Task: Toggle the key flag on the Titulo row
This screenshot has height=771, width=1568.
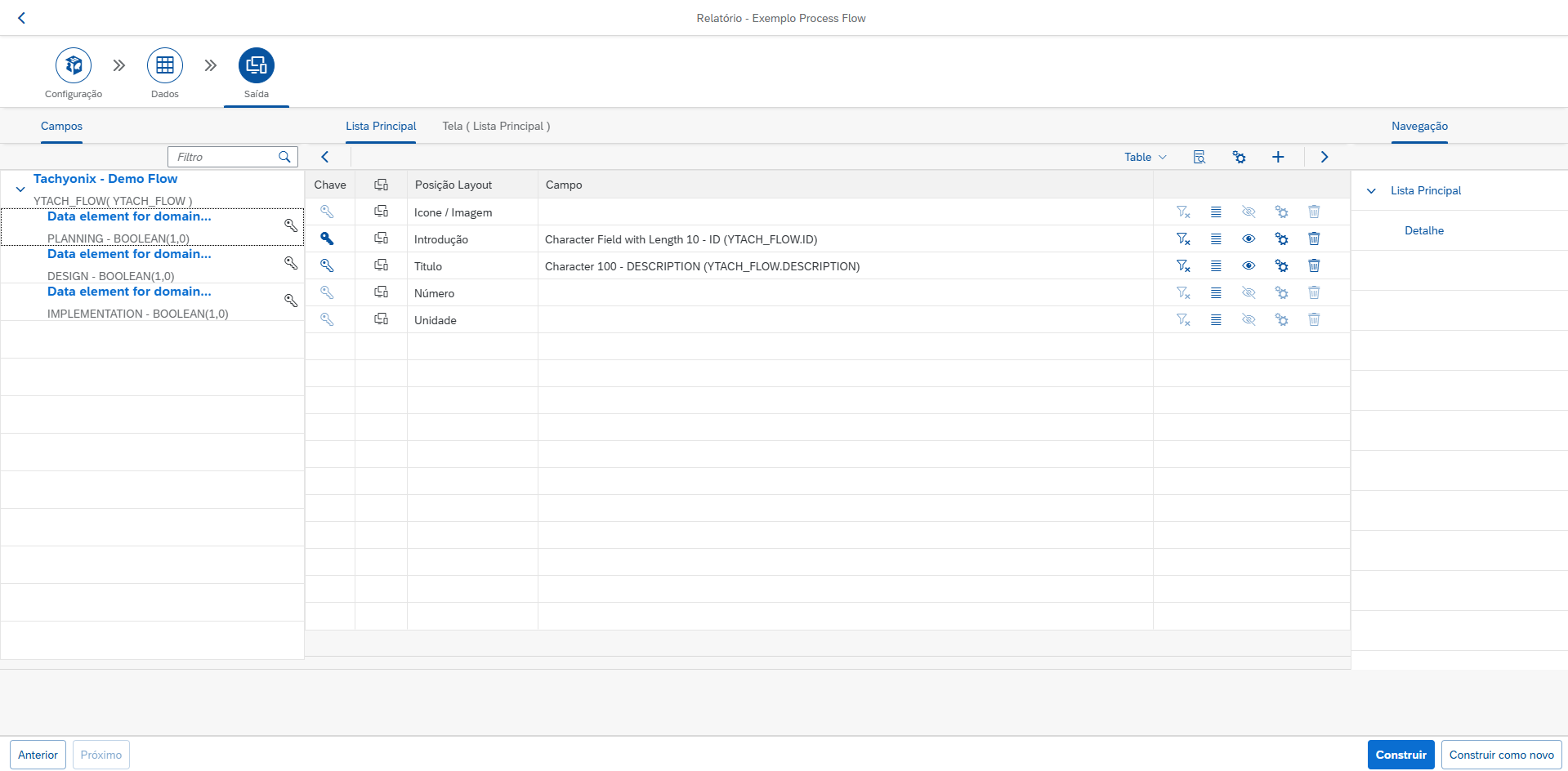Action: [327, 265]
